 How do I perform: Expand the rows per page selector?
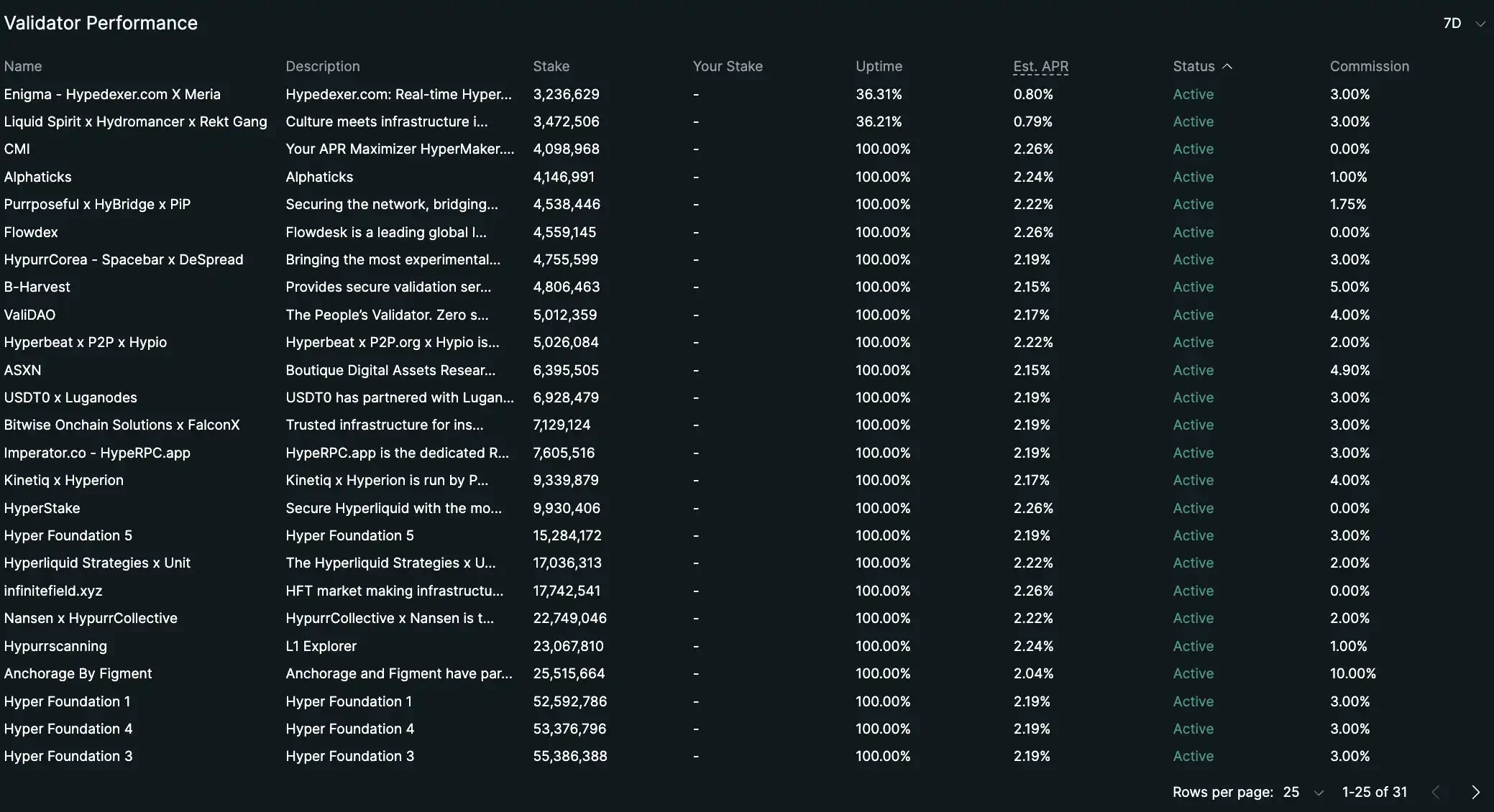1303,792
